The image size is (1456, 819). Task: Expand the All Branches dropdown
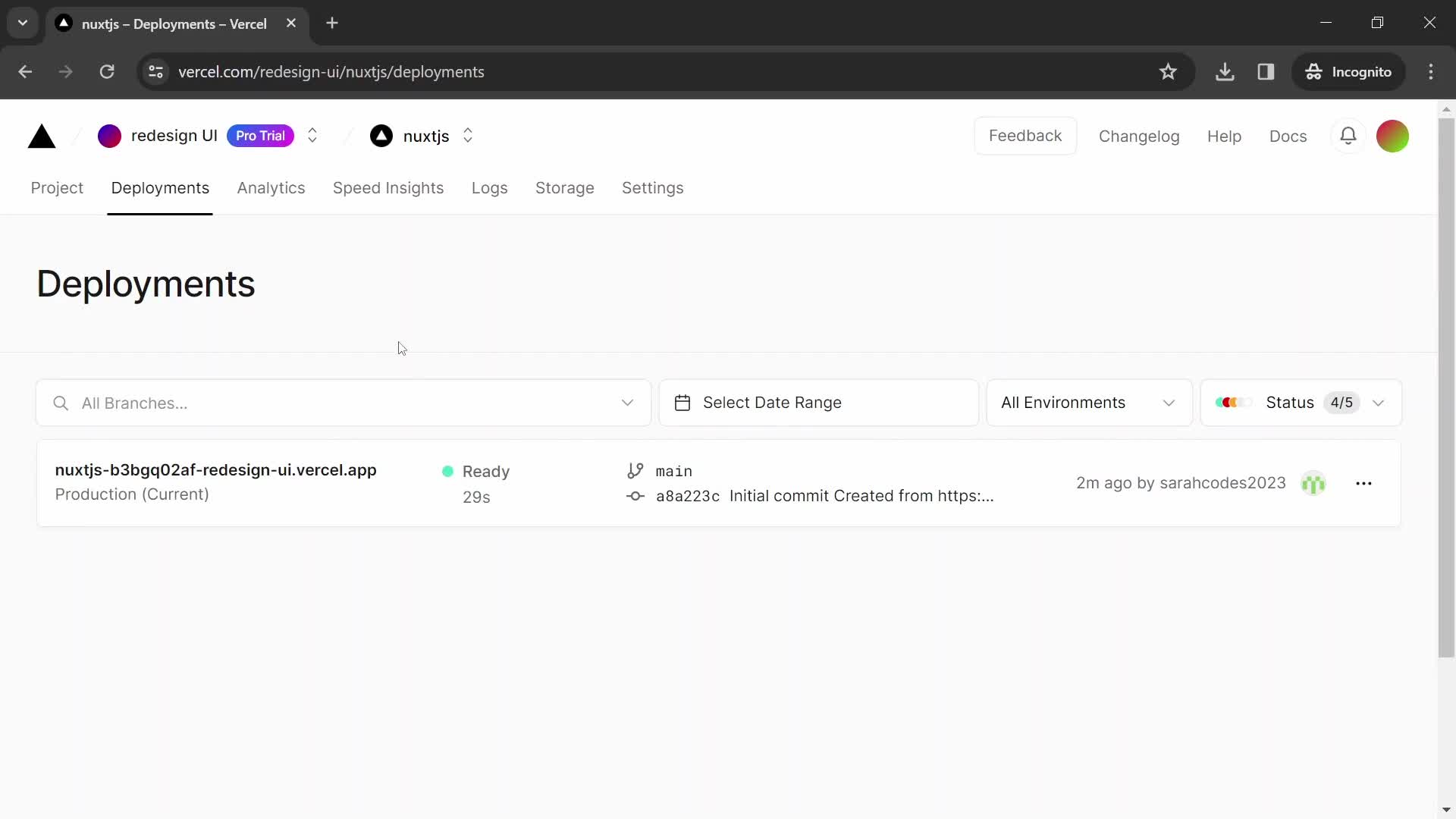pyautogui.click(x=627, y=403)
